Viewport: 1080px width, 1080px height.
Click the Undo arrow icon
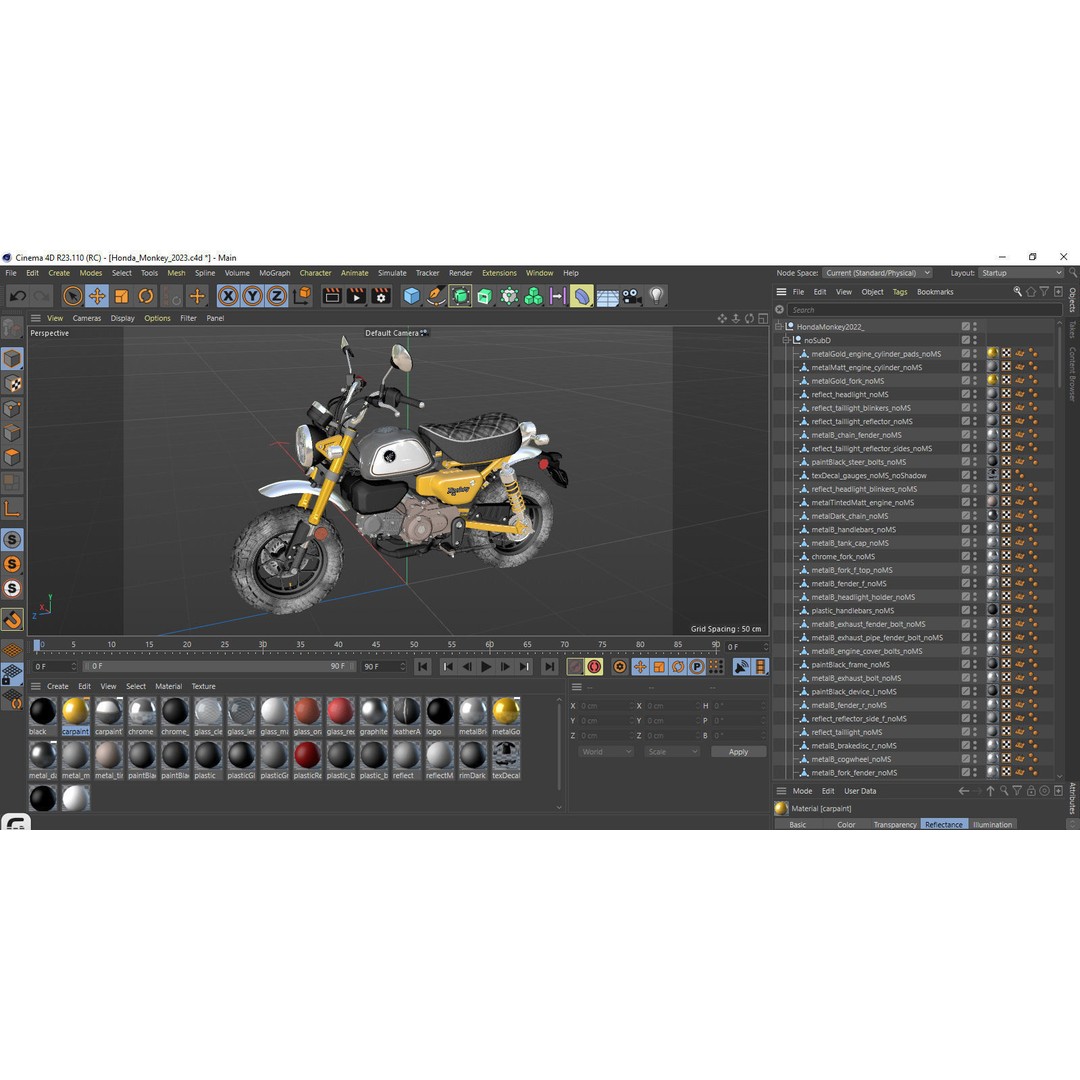coord(18,296)
